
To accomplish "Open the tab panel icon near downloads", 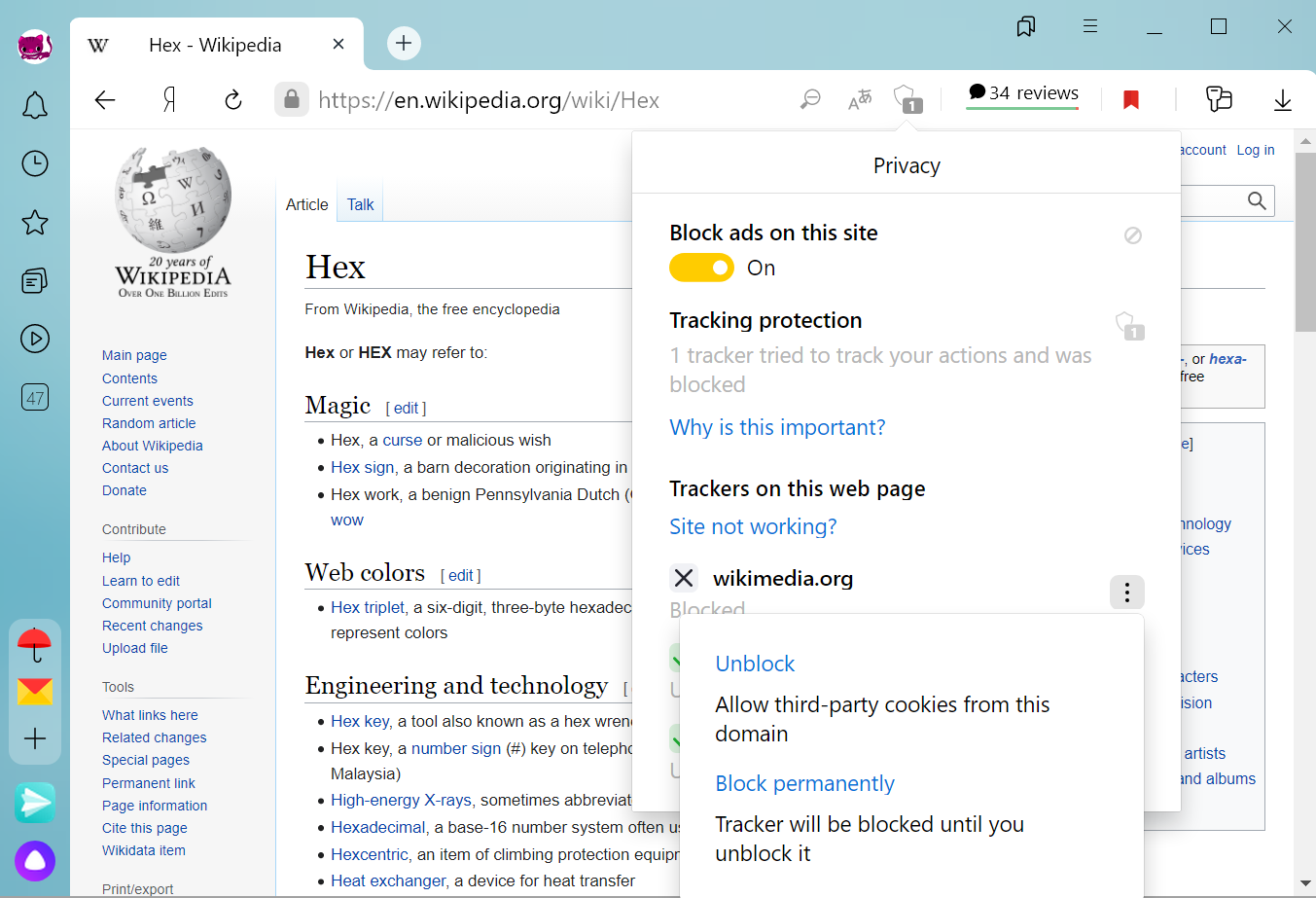I will (1219, 99).
